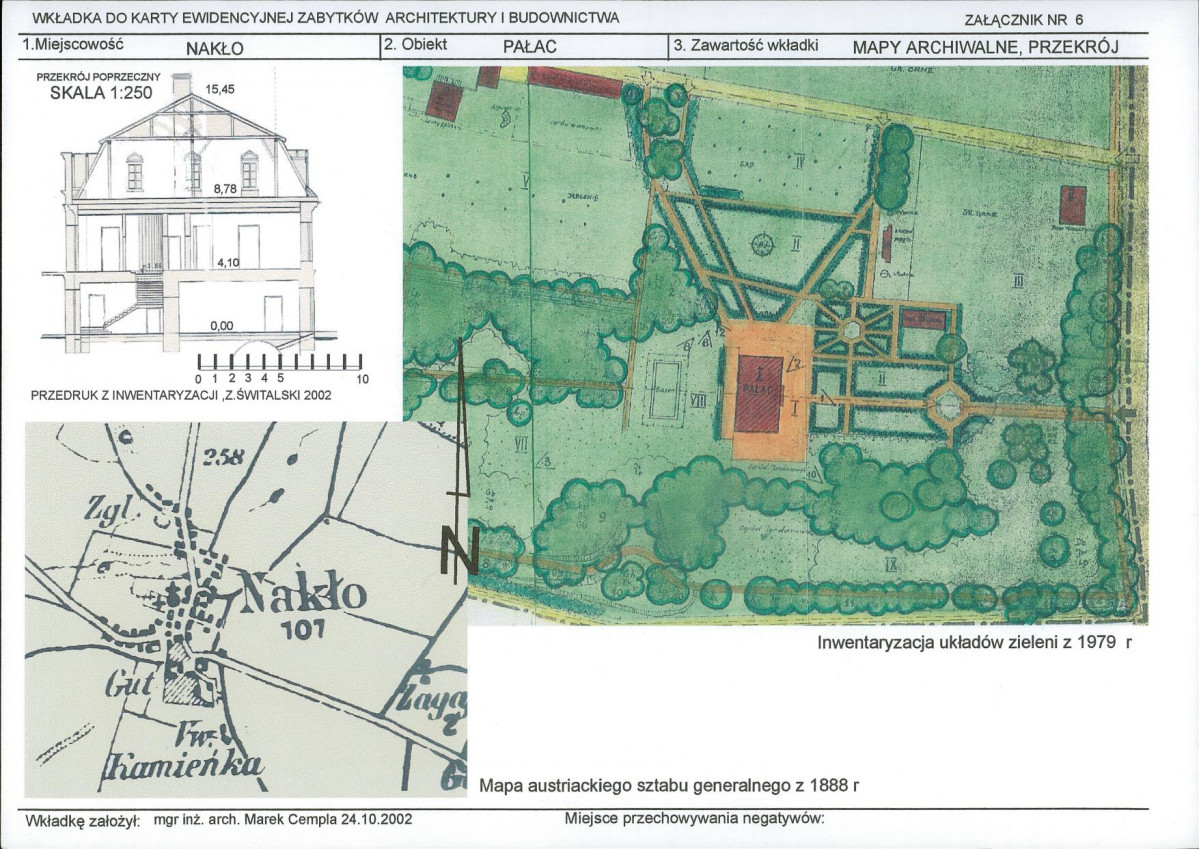Click the Nakło label on the 1888 map
This screenshot has width=1199, height=849.
pos(304,593)
